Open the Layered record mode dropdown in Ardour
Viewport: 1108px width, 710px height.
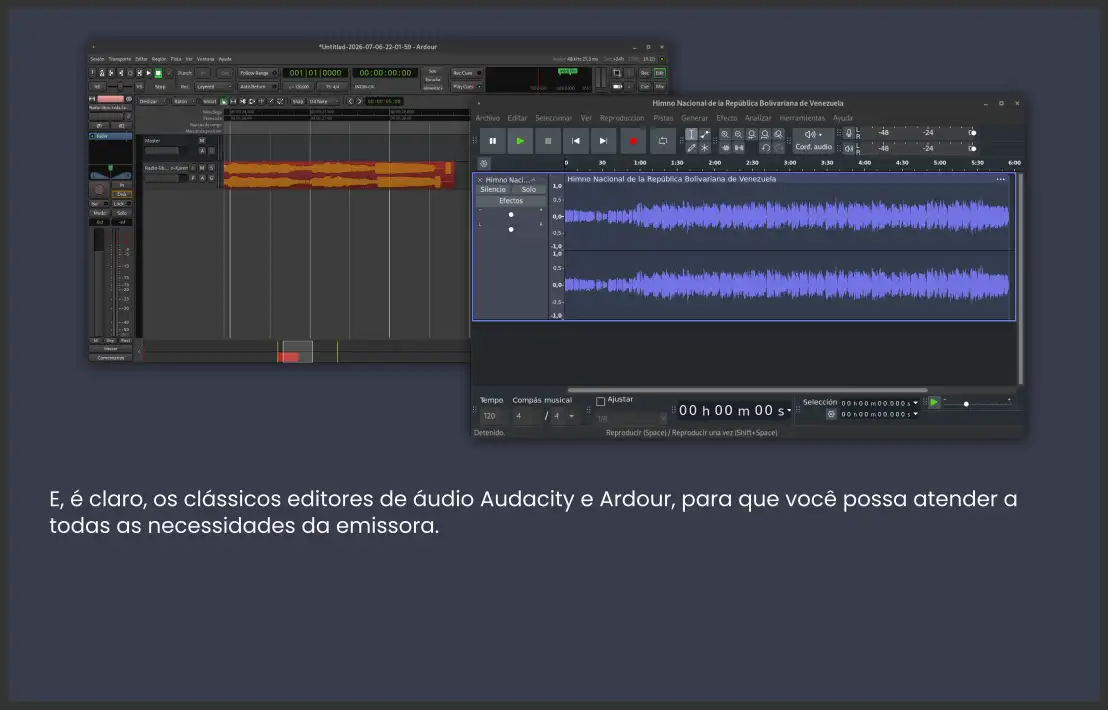tap(213, 87)
